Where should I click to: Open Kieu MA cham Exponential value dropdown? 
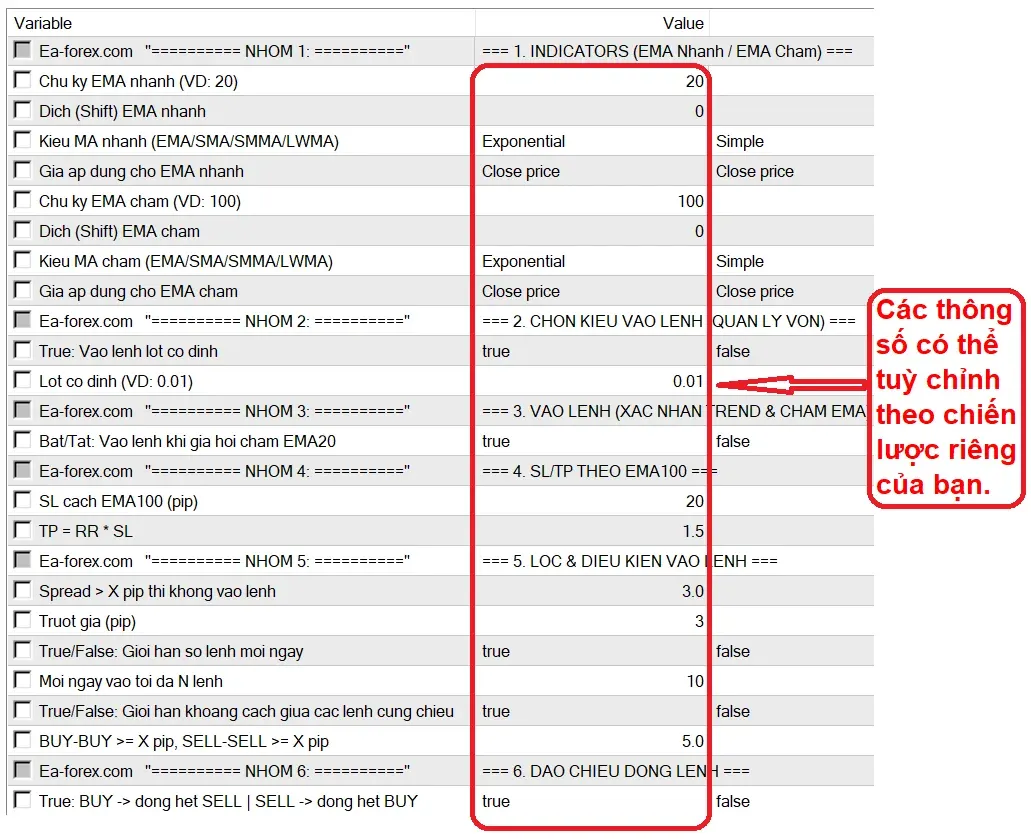point(592,261)
